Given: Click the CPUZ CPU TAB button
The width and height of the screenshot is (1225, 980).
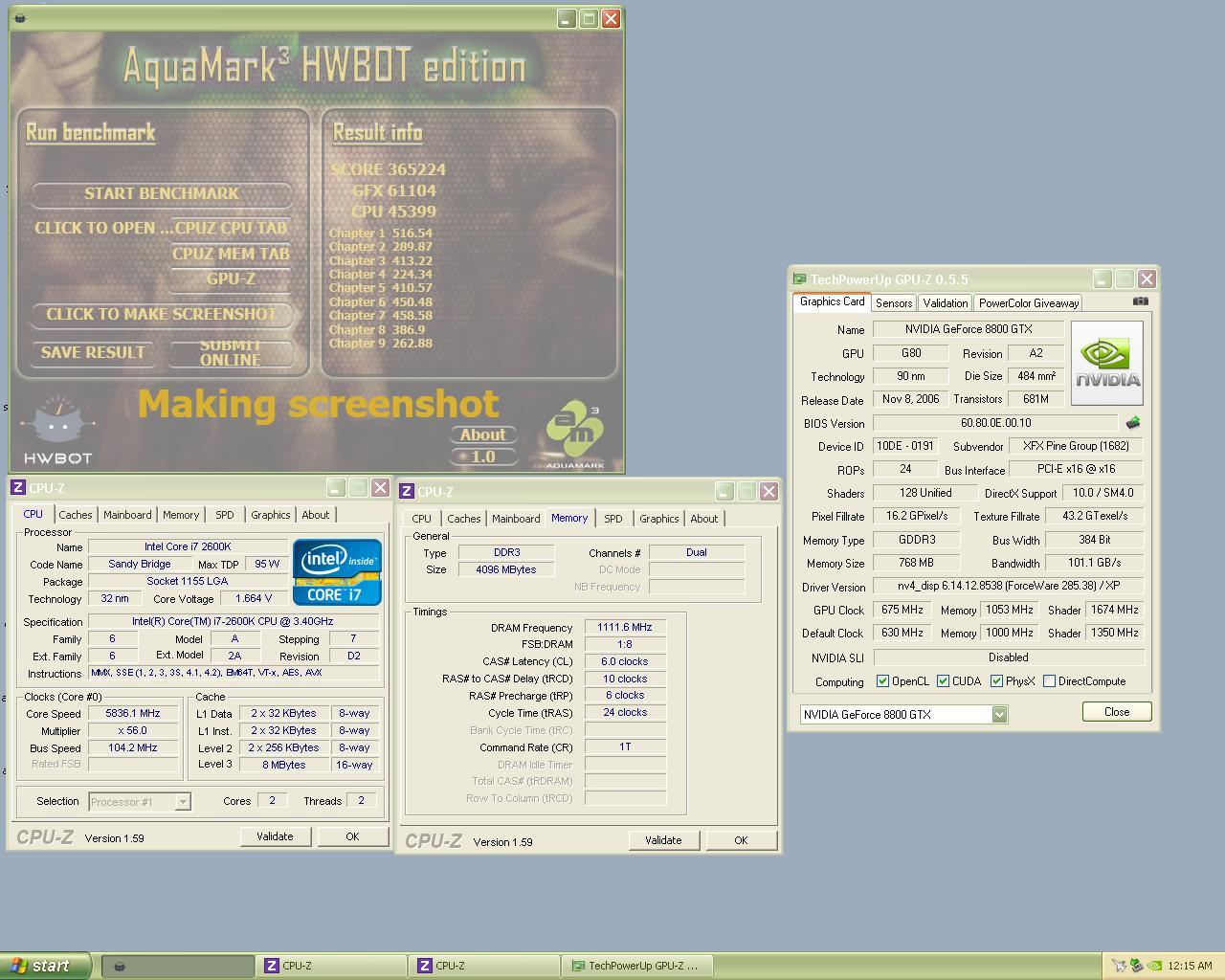Looking at the screenshot, I should (231, 228).
